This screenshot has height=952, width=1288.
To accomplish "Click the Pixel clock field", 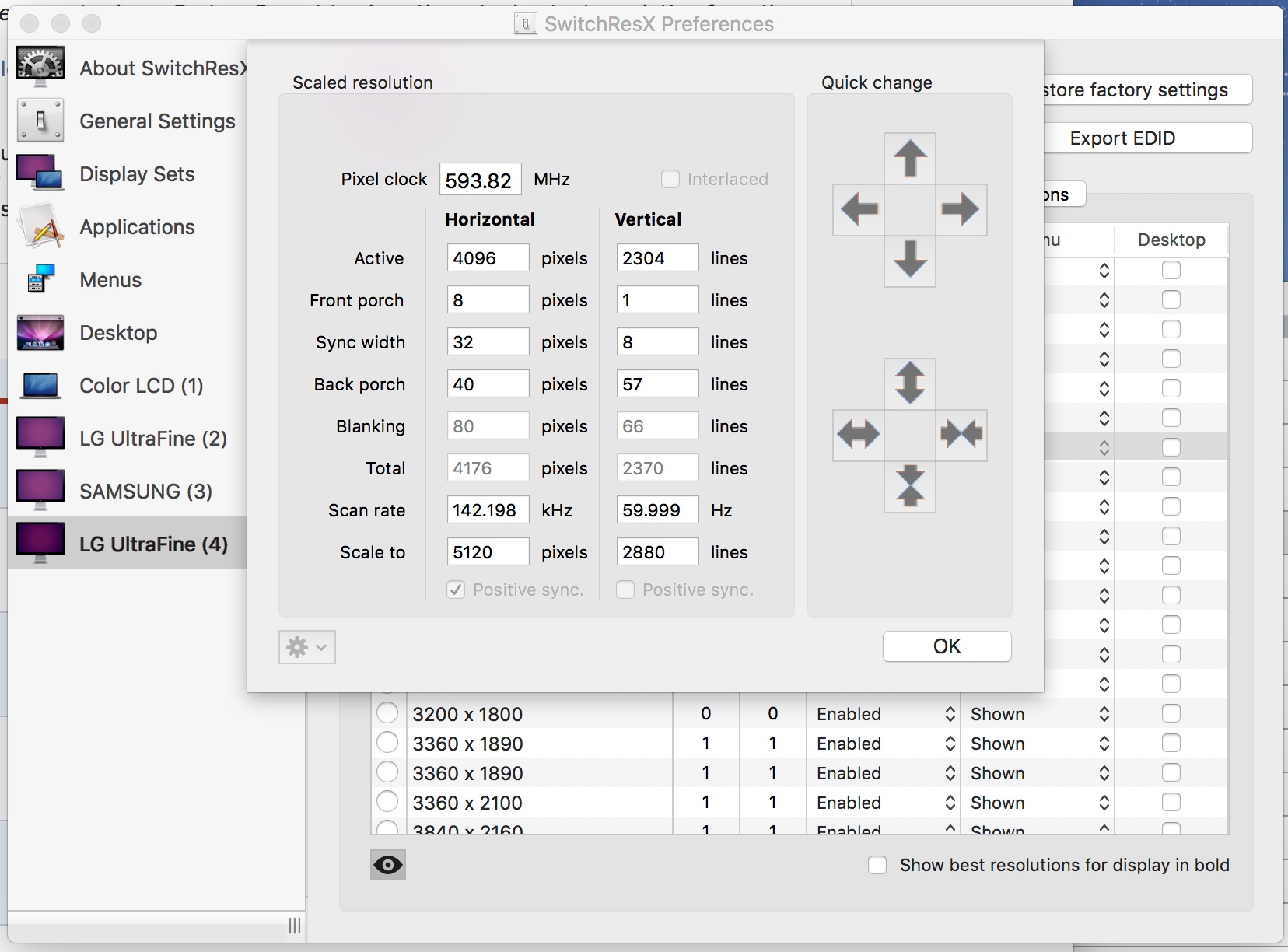I will coord(480,180).
